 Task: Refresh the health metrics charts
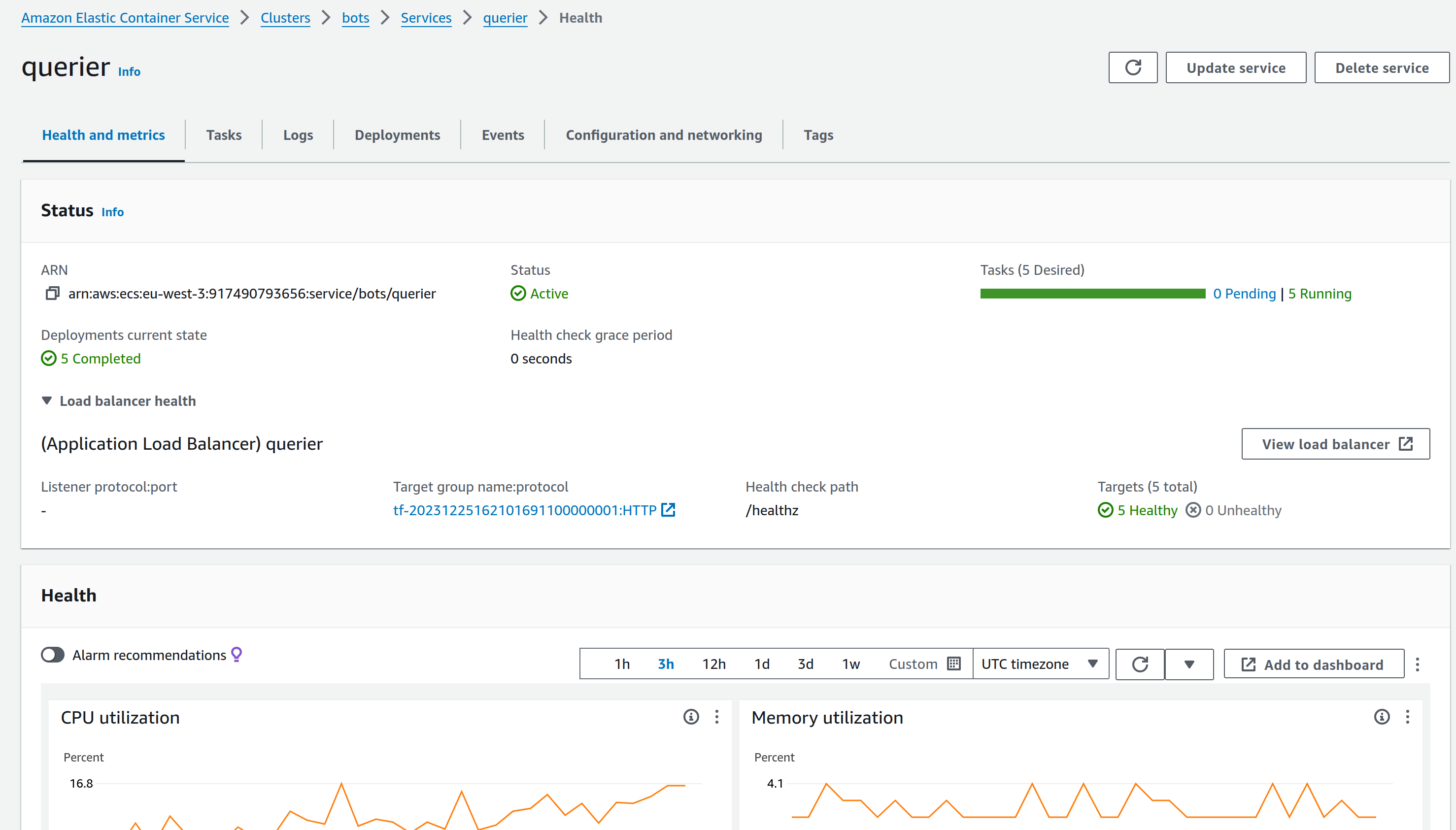click(x=1140, y=664)
